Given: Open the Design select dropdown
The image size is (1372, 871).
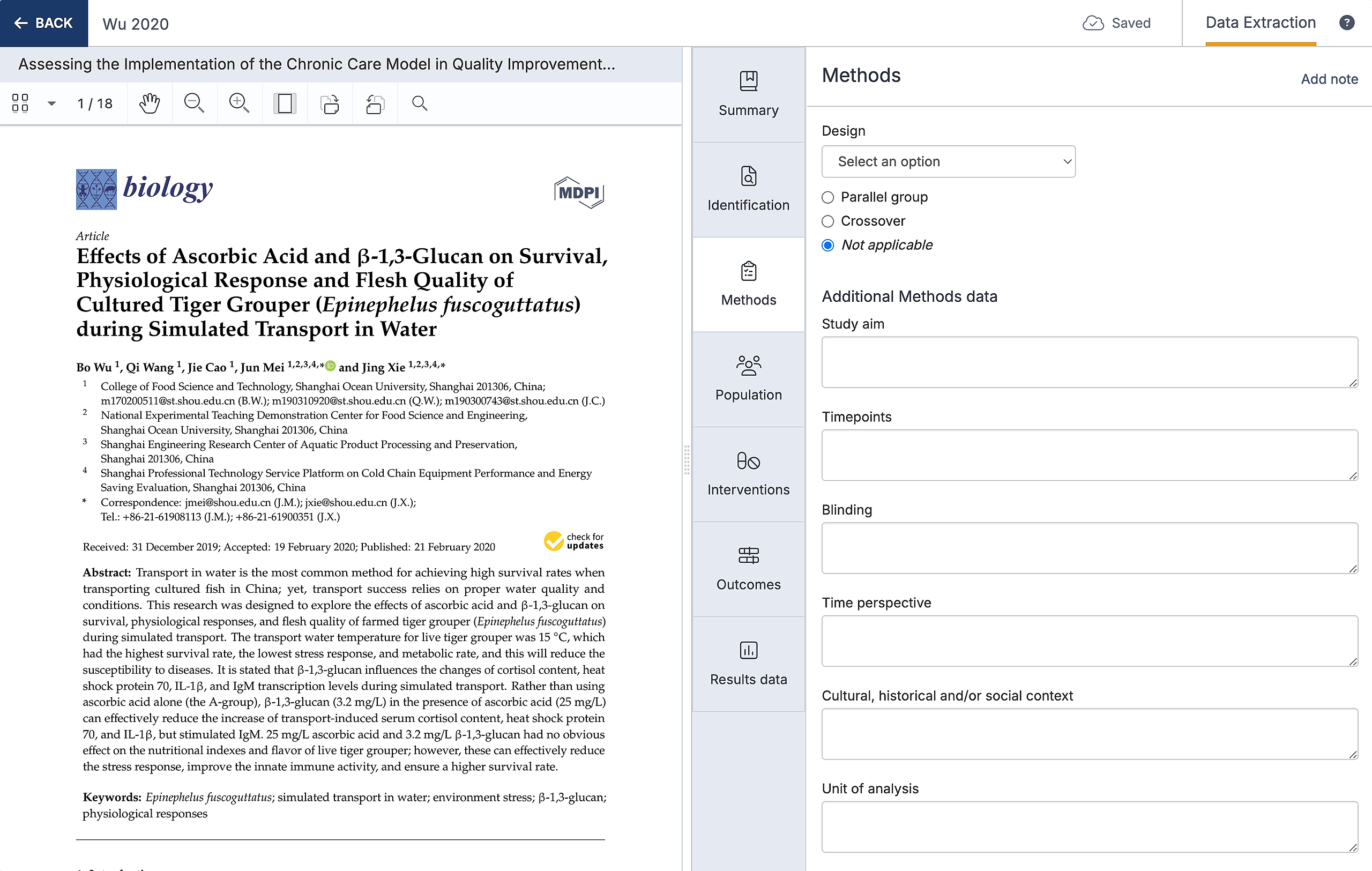Looking at the screenshot, I should [x=948, y=162].
